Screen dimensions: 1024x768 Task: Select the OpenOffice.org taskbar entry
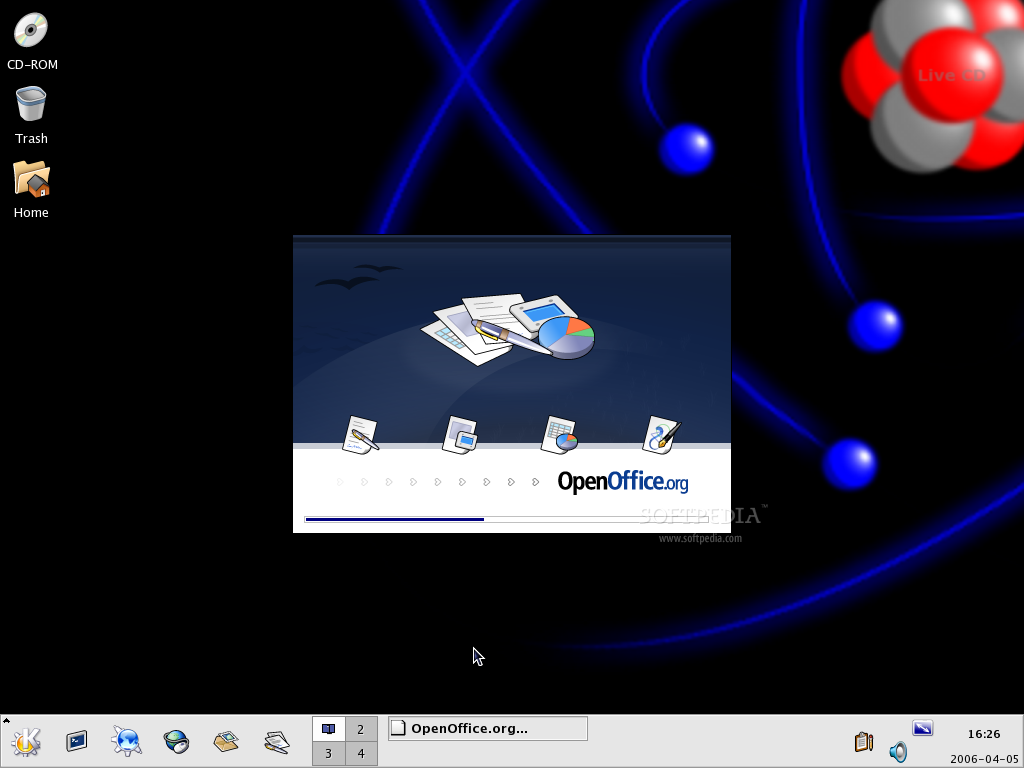click(x=488, y=728)
